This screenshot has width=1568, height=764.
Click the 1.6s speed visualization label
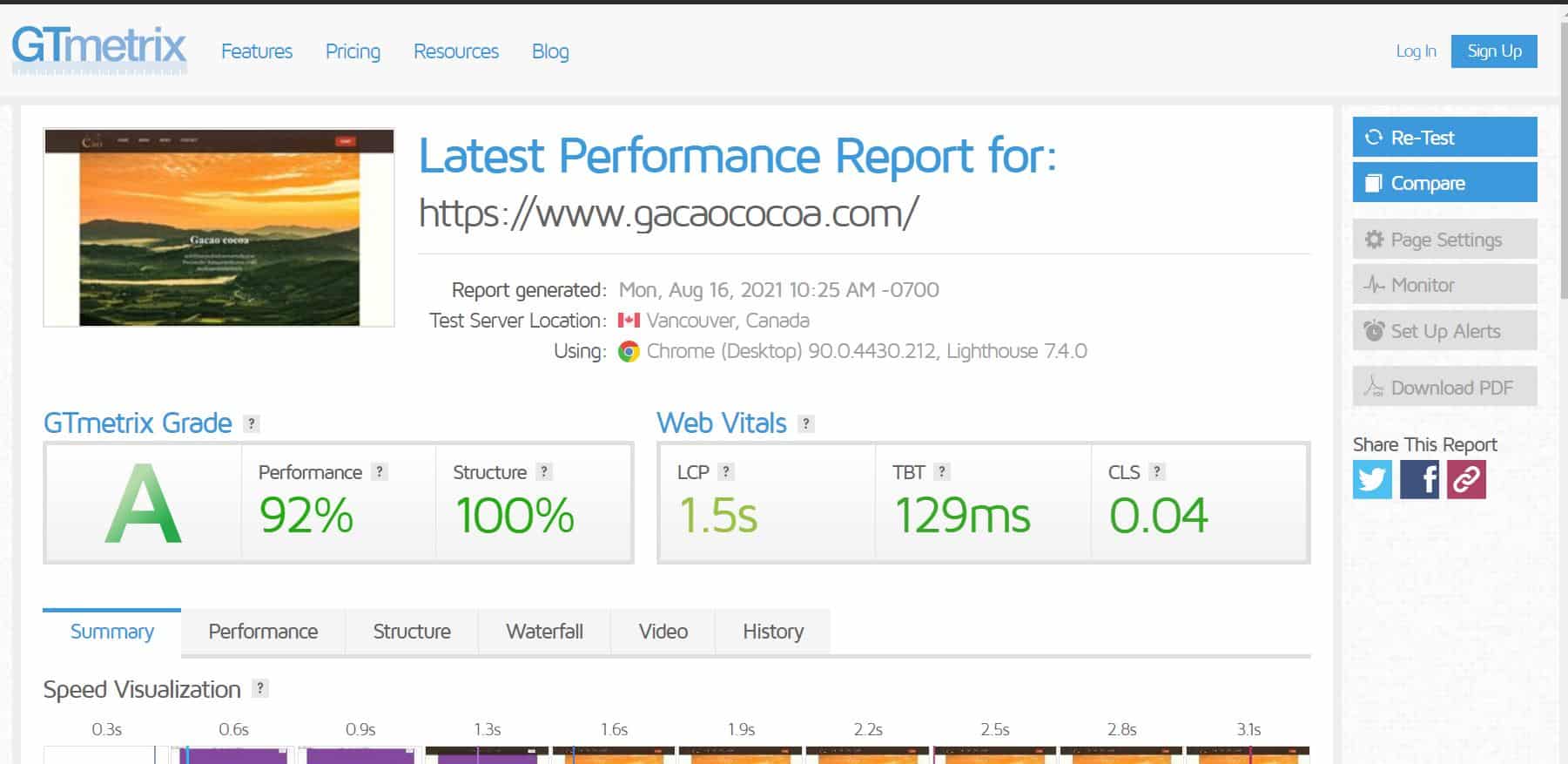coord(614,729)
